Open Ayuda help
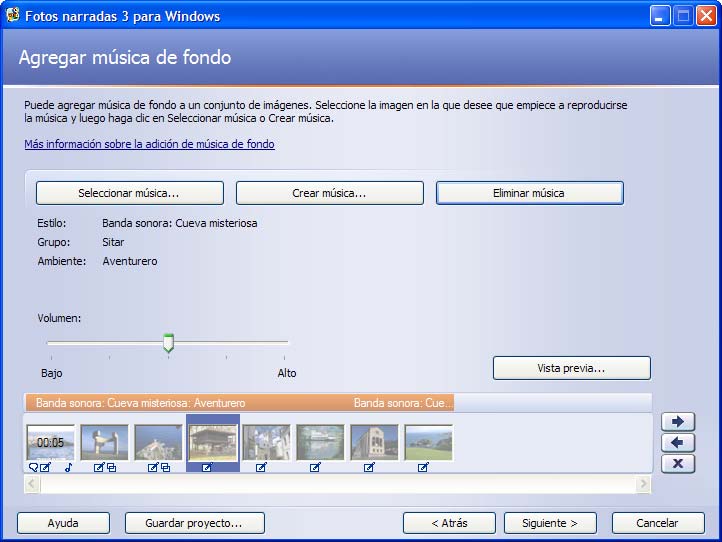The height and width of the screenshot is (542, 722). point(64,523)
